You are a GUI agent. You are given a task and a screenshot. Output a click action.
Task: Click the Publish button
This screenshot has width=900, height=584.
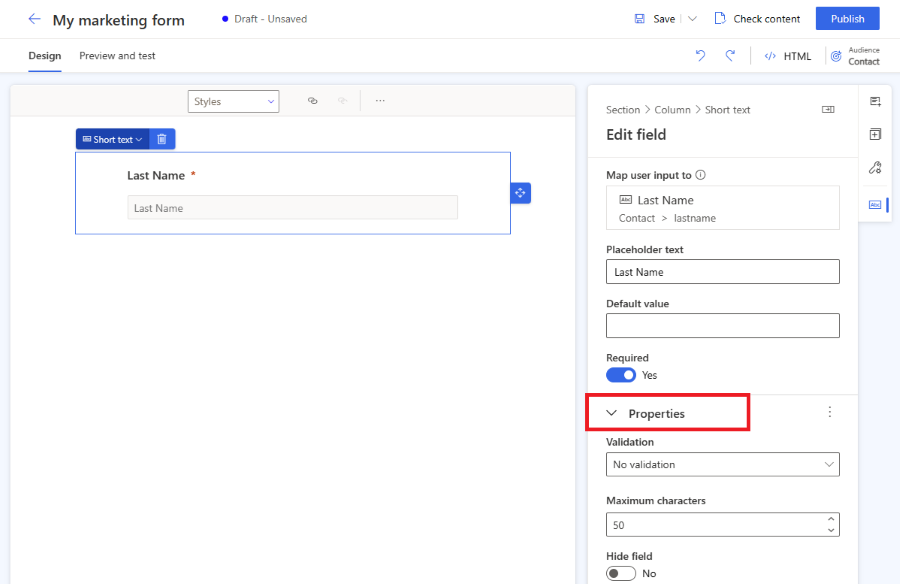pyautogui.click(x=847, y=19)
